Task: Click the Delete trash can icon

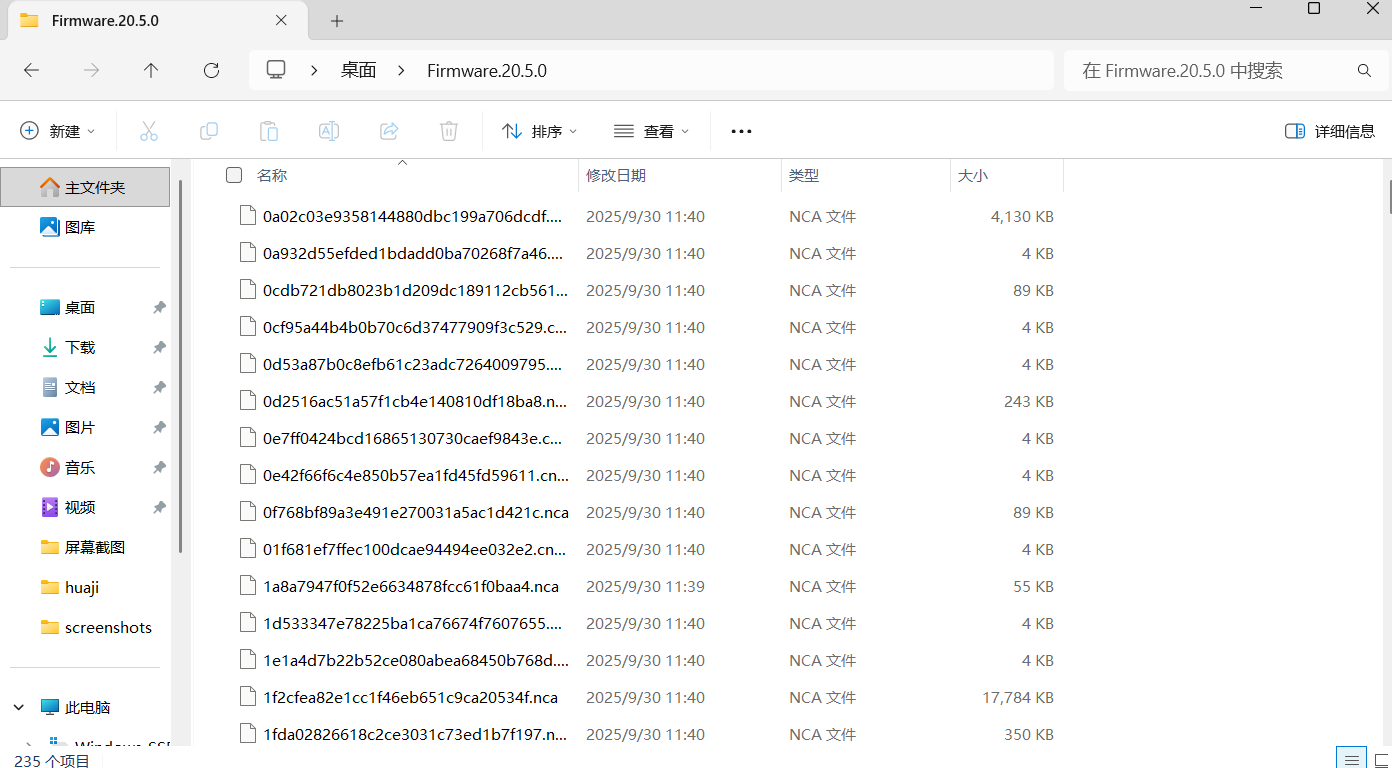Action: [x=449, y=131]
